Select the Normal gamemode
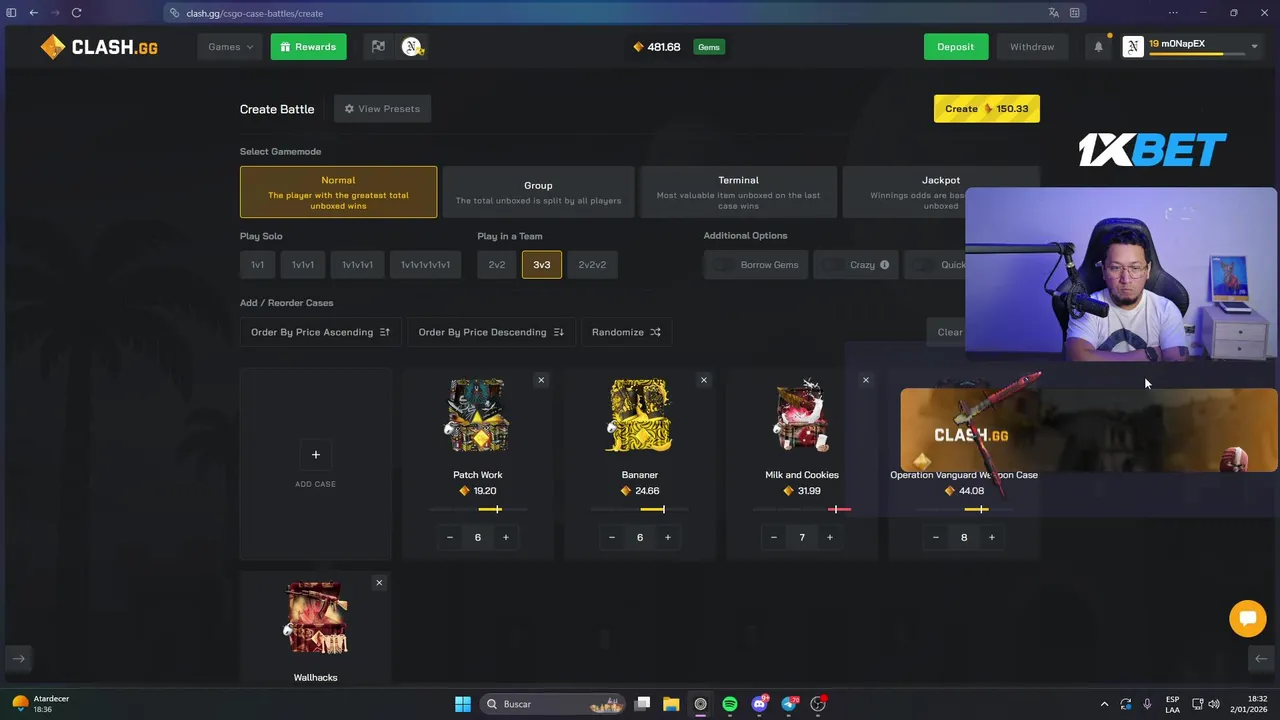 click(x=338, y=192)
